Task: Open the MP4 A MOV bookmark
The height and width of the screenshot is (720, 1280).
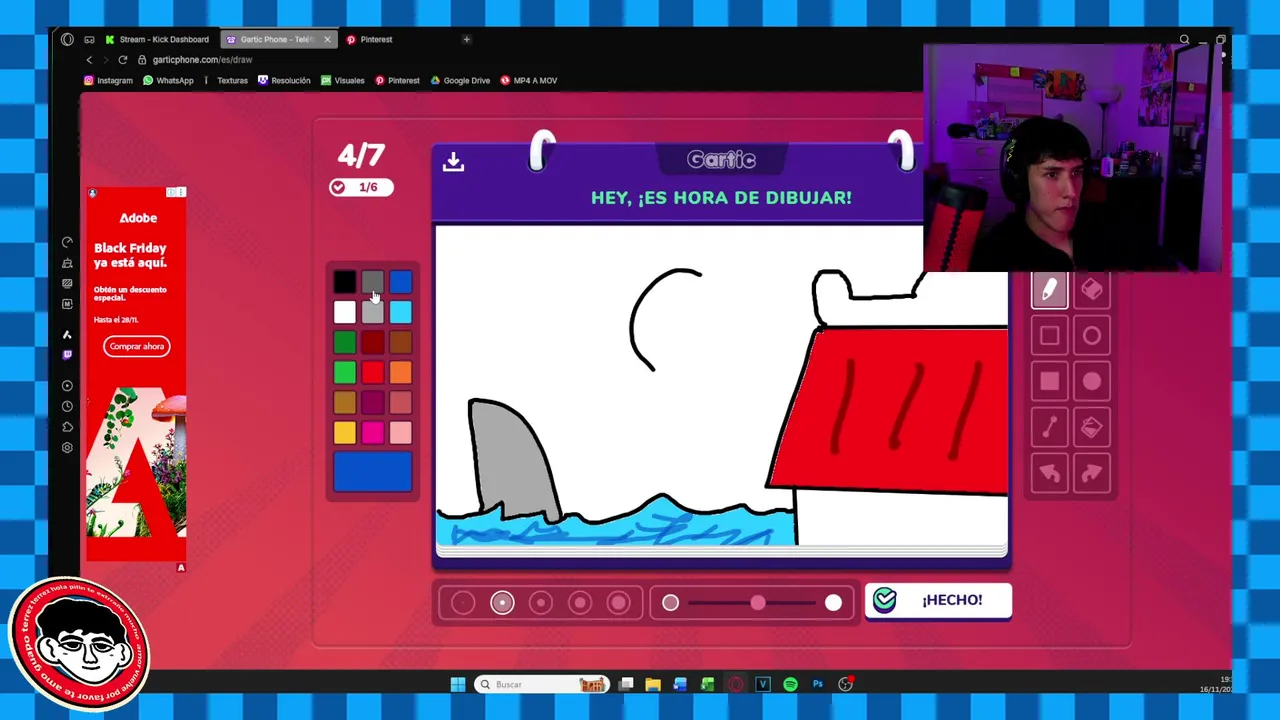Action: [528, 80]
